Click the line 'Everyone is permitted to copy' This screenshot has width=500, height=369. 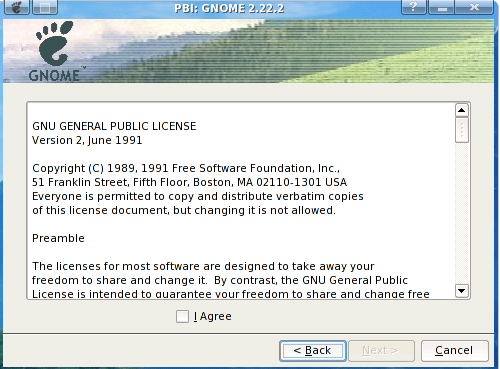(198, 196)
